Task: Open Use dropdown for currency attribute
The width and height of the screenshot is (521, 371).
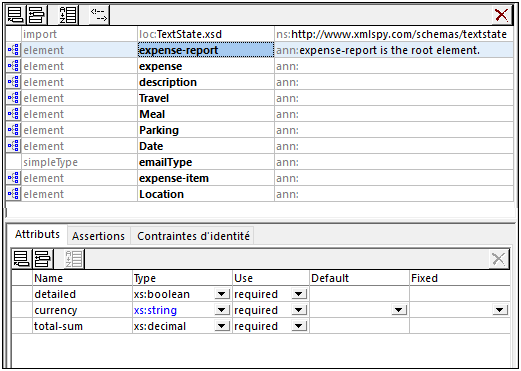Action: click(x=299, y=310)
